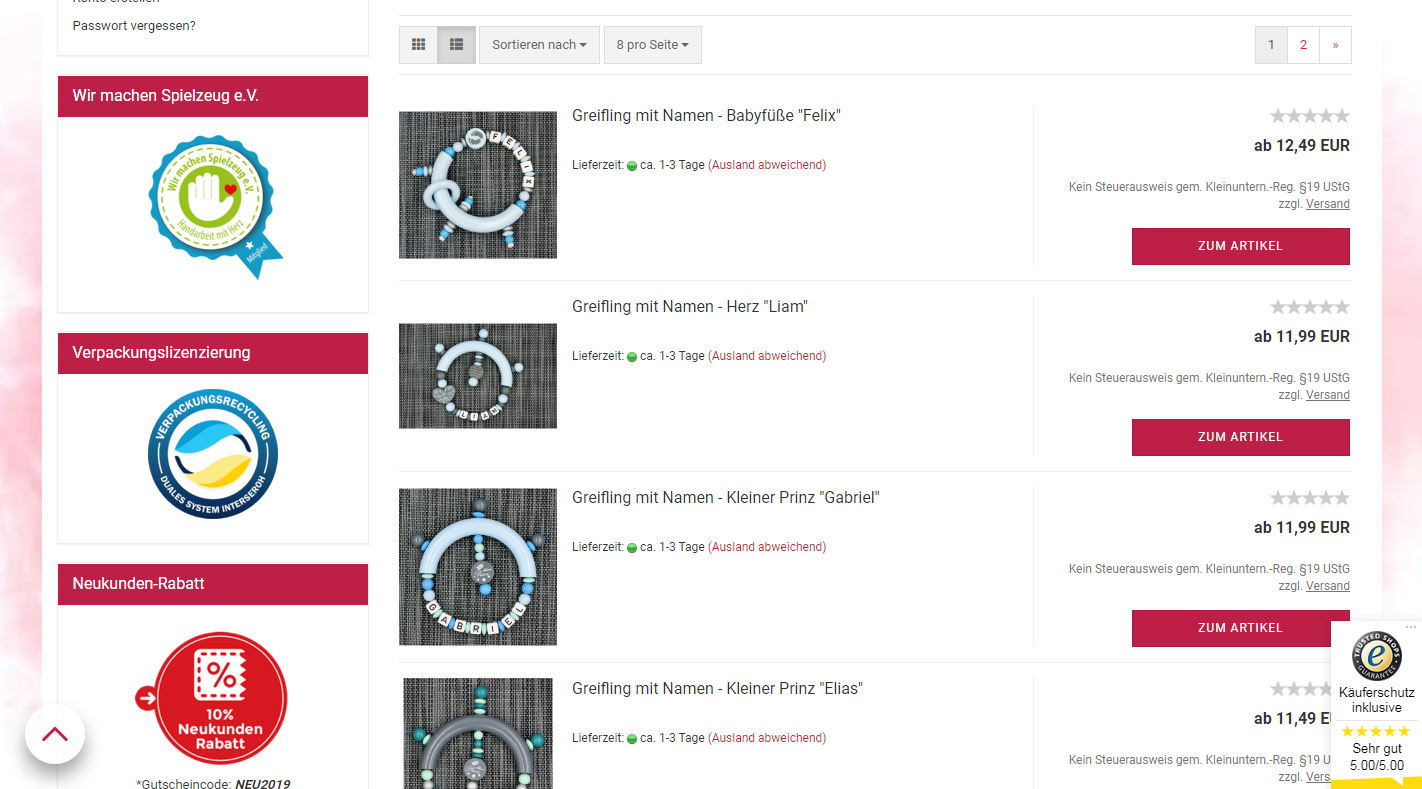Viewport: 1422px width, 789px height.
Task: Switch to list view layout
Action: click(457, 45)
